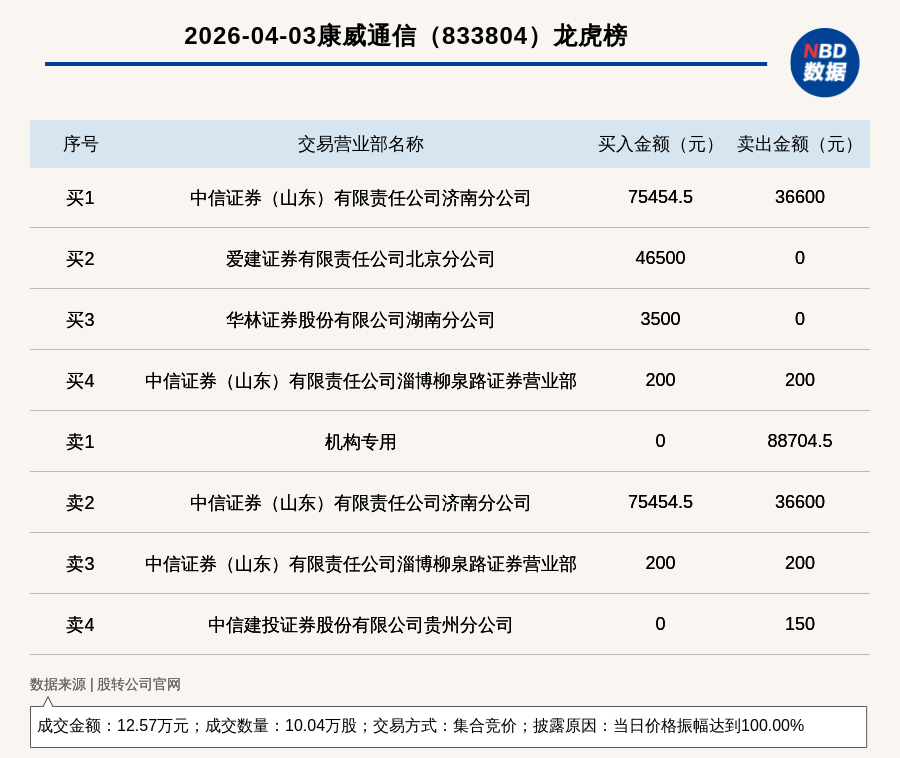Click the 买1 row label
Screen dimensions: 900x758
pyautogui.click(x=80, y=198)
